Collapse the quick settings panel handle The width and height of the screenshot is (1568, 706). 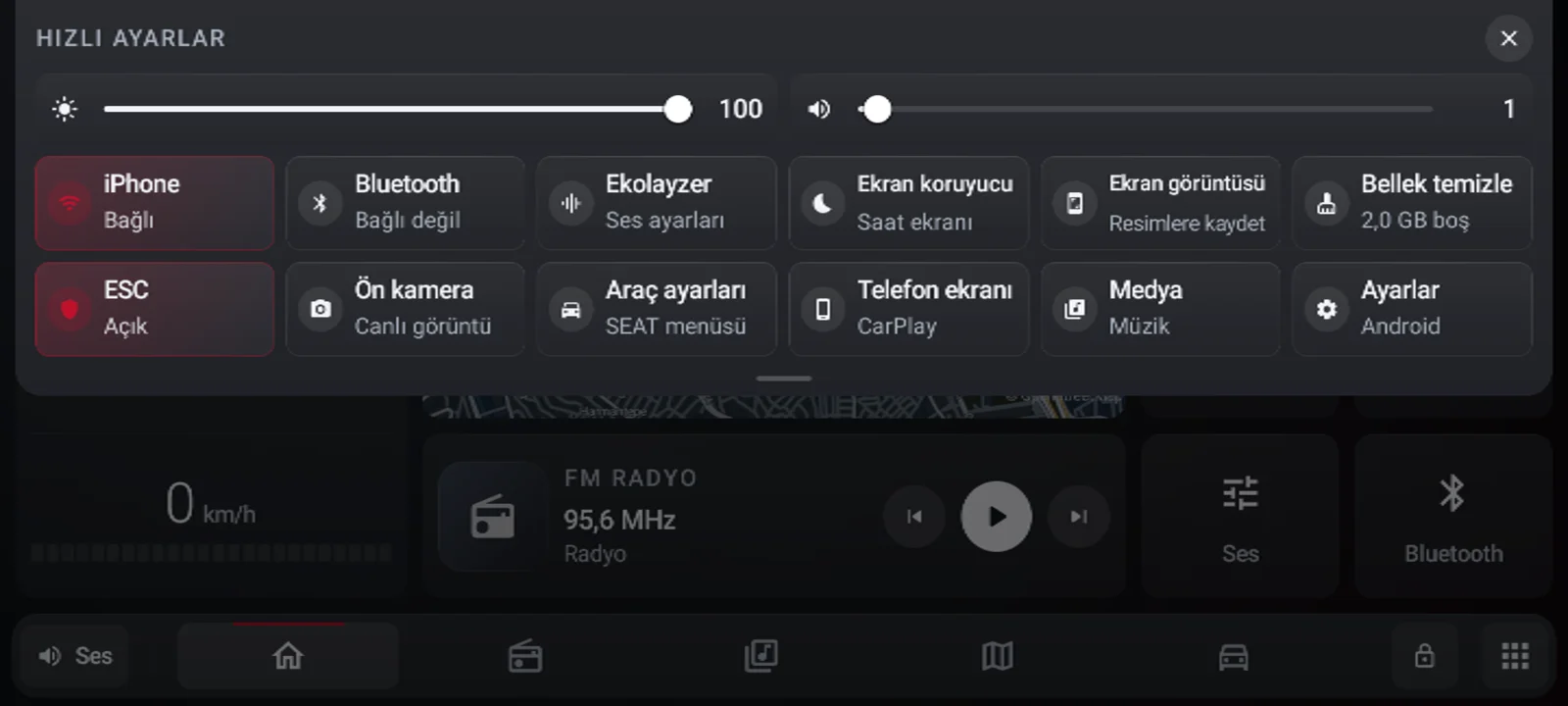(x=784, y=378)
